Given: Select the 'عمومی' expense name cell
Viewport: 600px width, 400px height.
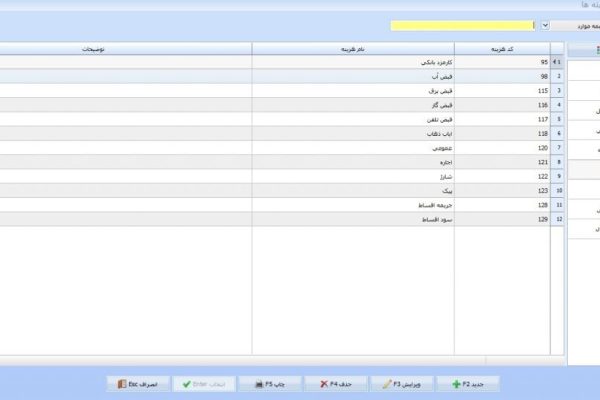Looking at the screenshot, I should pos(353,148).
